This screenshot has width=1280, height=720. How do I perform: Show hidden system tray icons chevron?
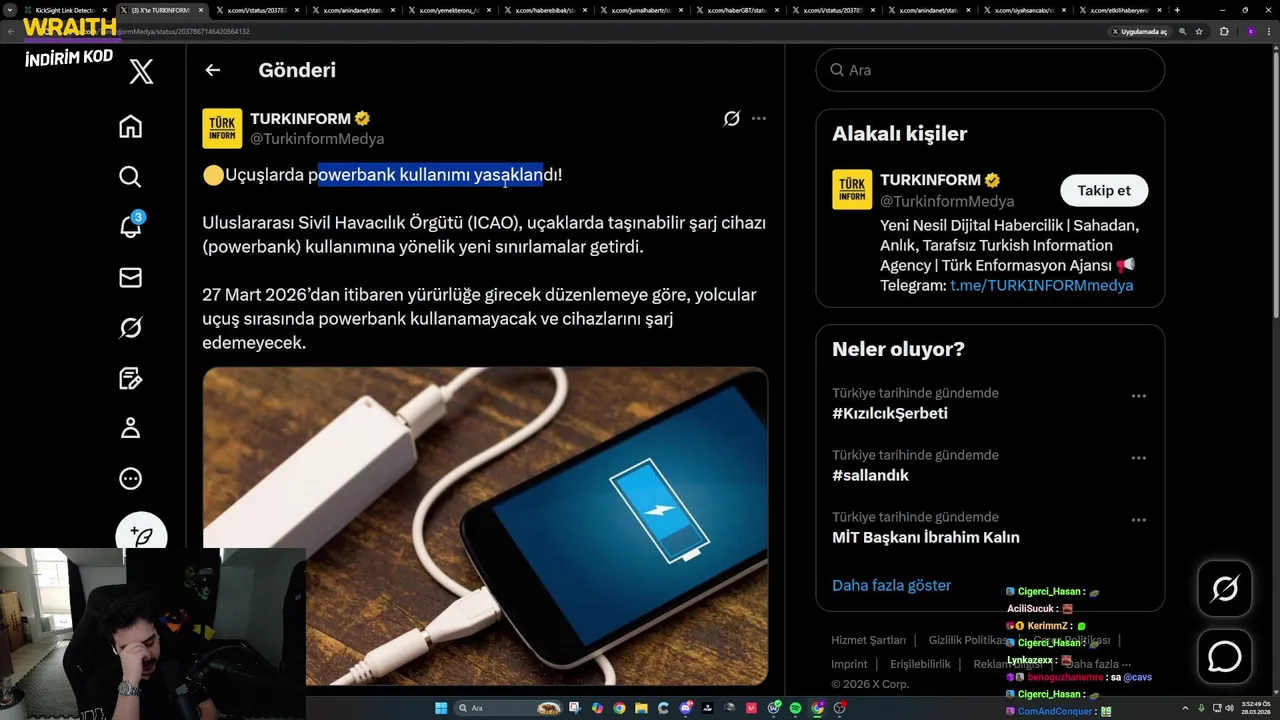pos(1185,708)
